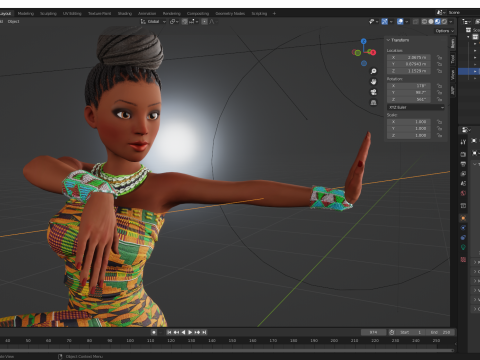The height and width of the screenshot is (360, 480).
Task: Open the Object menu in viewport header
Action: pos(13,21)
